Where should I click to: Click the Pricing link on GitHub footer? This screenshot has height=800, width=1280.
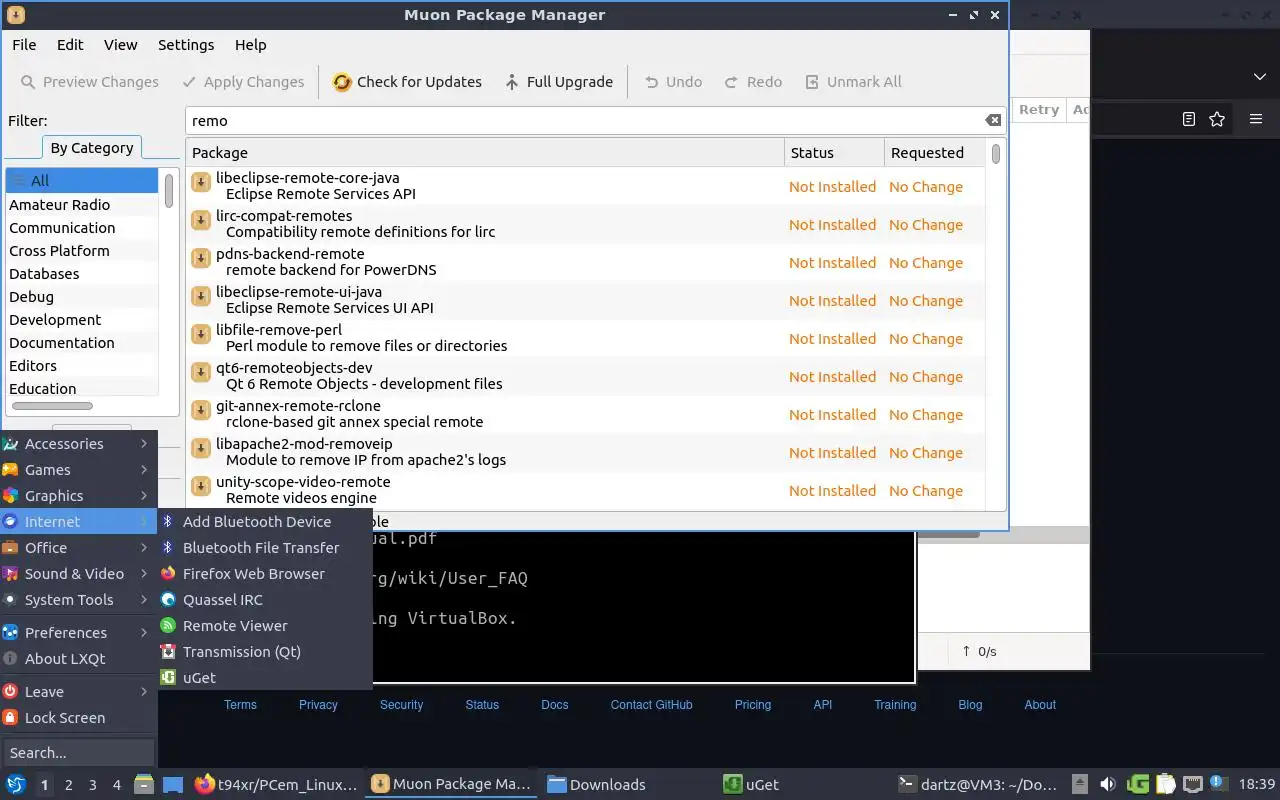[753, 705]
